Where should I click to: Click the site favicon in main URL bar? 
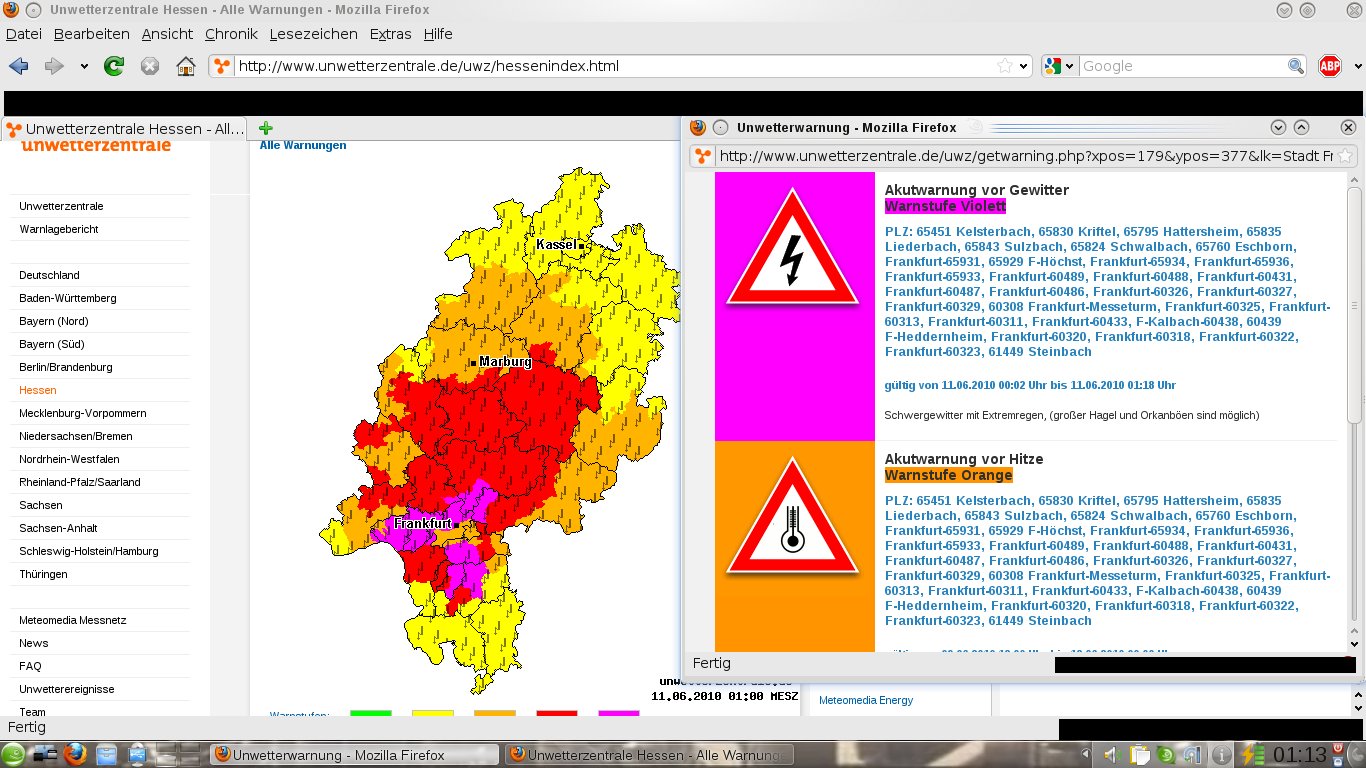[223, 66]
